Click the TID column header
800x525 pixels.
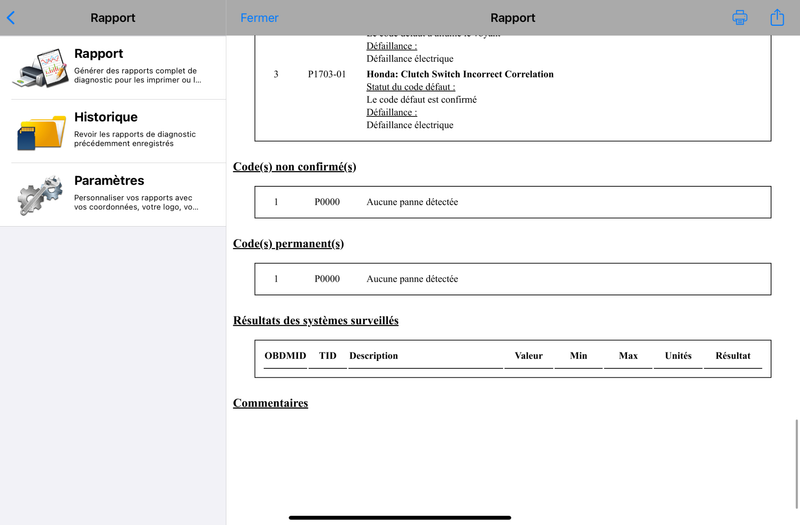click(x=328, y=356)
